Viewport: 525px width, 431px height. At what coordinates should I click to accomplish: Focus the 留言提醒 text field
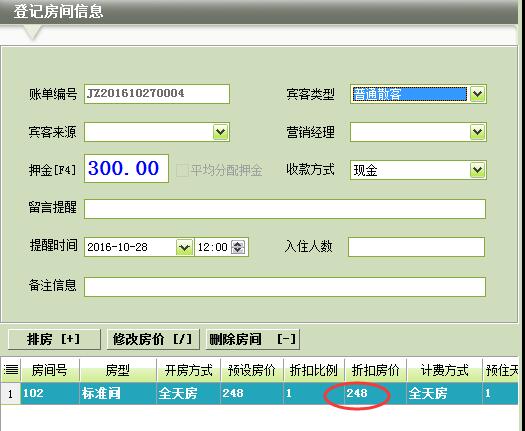click(x=285, y=209)
